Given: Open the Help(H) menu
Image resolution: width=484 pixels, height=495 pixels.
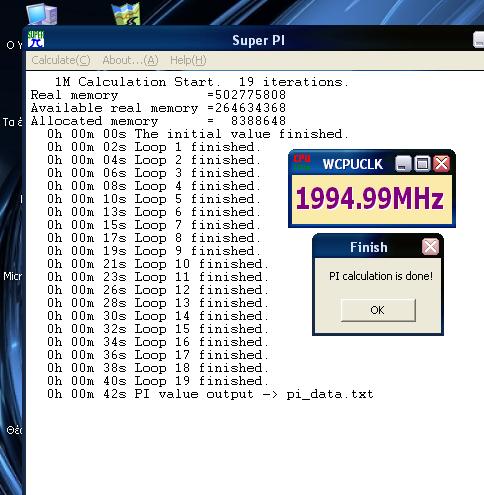Looking at the screenshot, I should click(x=188, y=60).
